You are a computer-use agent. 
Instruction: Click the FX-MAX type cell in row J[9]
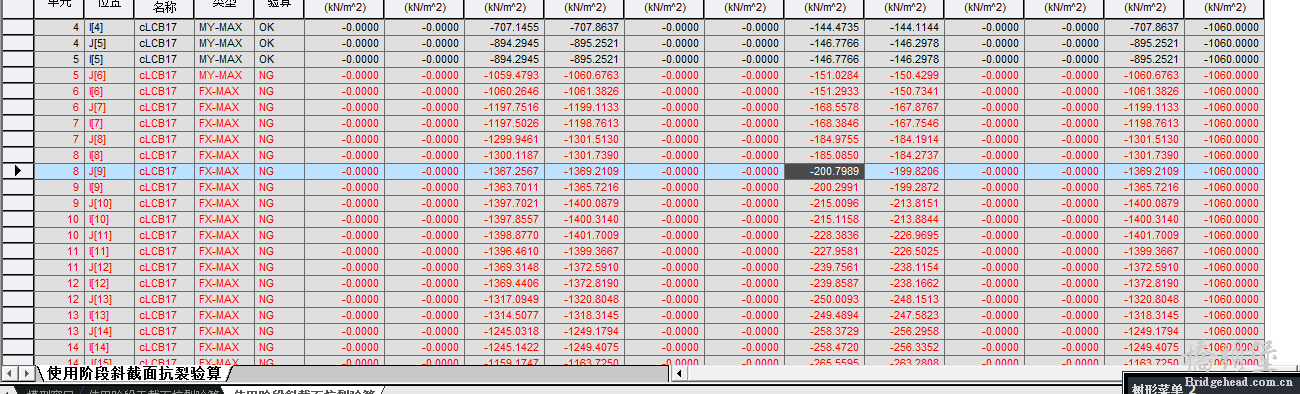pyautogui.click(x=225, y=171)
